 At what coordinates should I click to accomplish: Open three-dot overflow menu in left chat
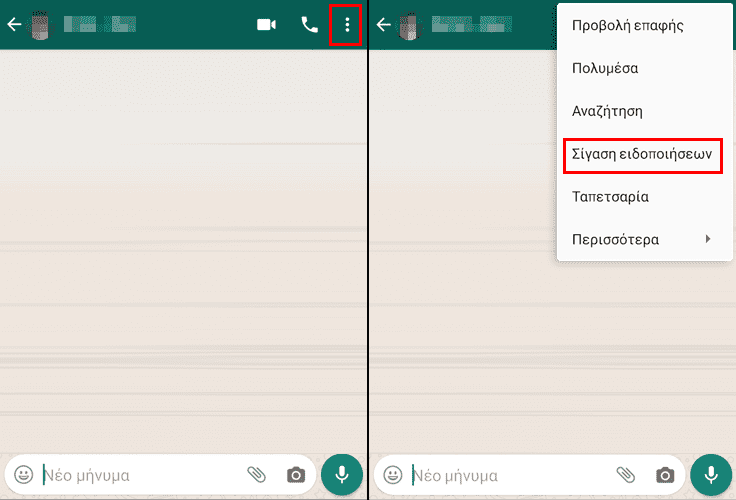click(347, 24)
